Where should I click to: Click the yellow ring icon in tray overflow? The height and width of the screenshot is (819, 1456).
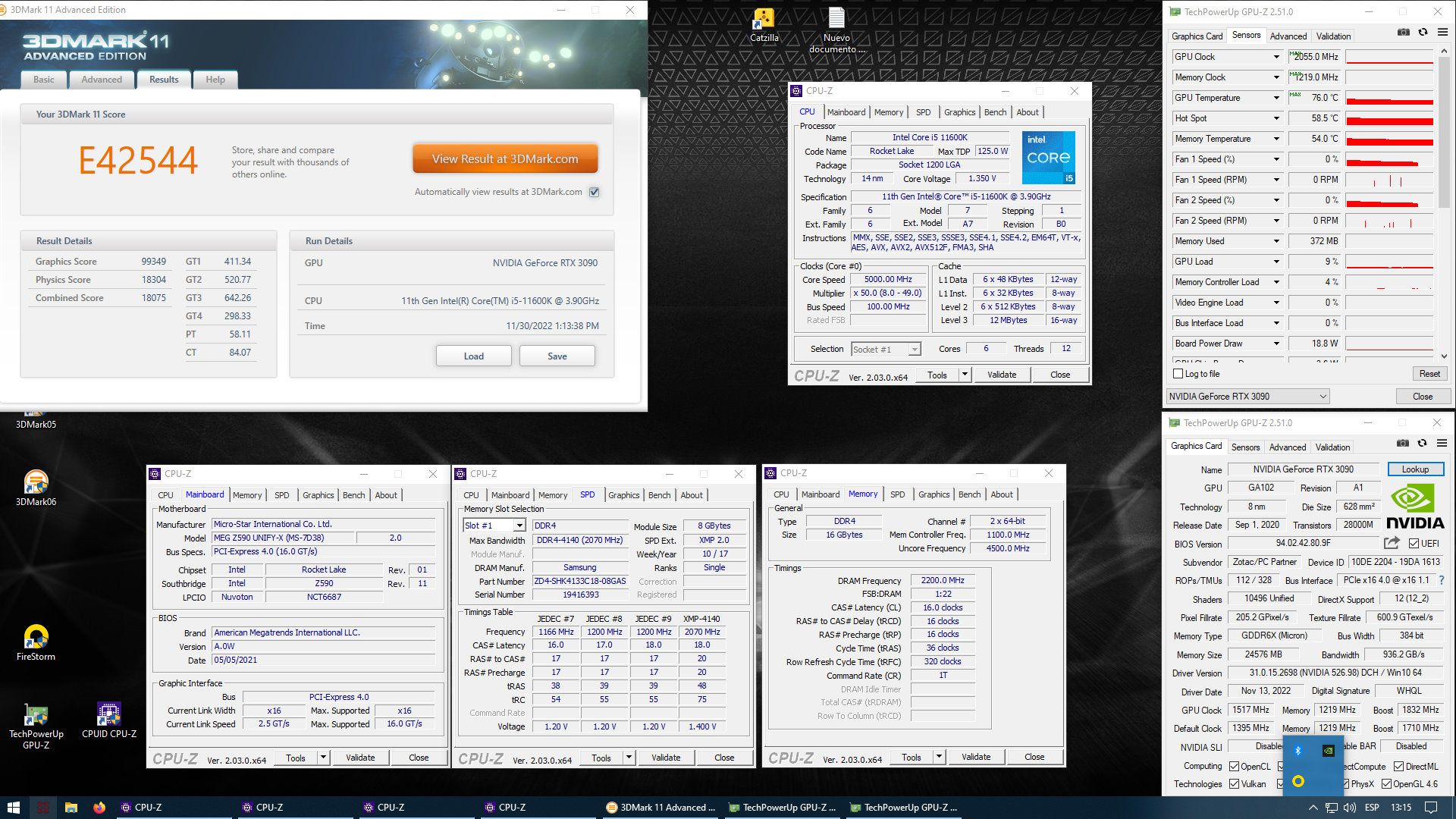(x=1298, y=781)
